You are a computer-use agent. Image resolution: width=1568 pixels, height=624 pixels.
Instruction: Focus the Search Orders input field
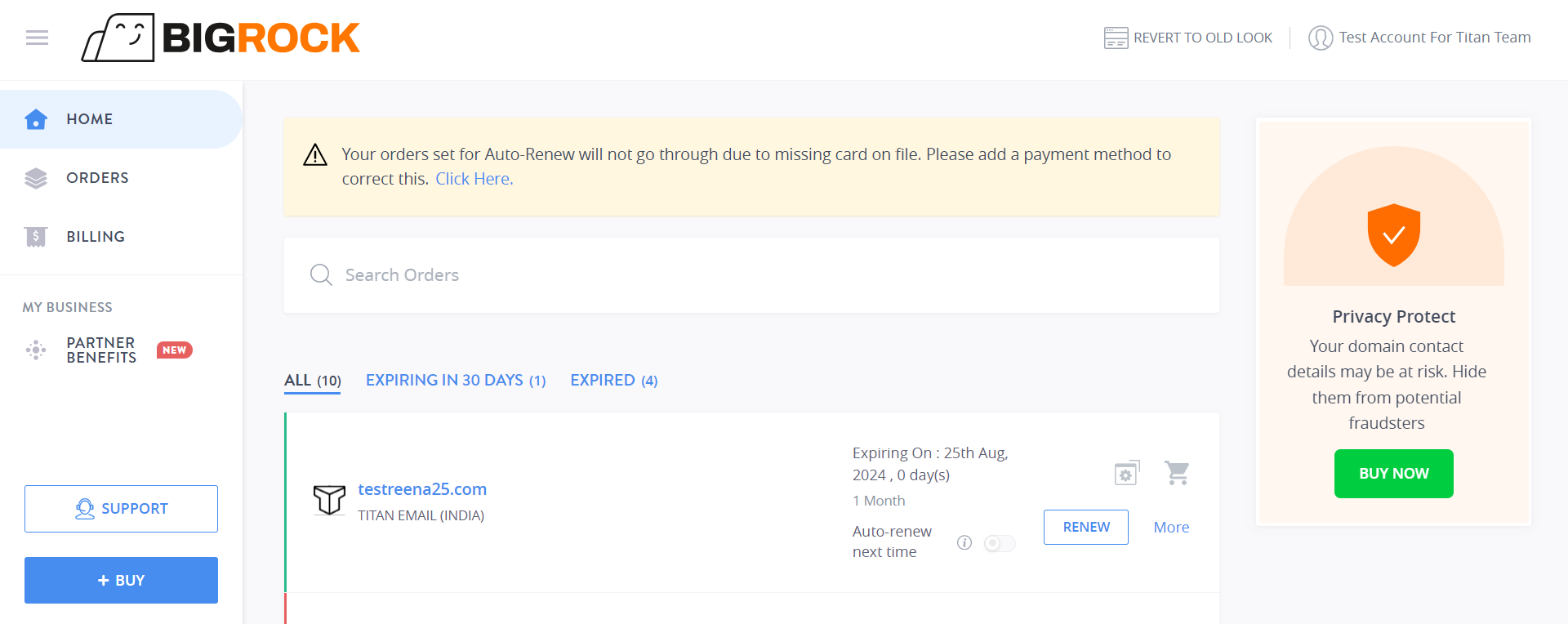tap(751, 275)
